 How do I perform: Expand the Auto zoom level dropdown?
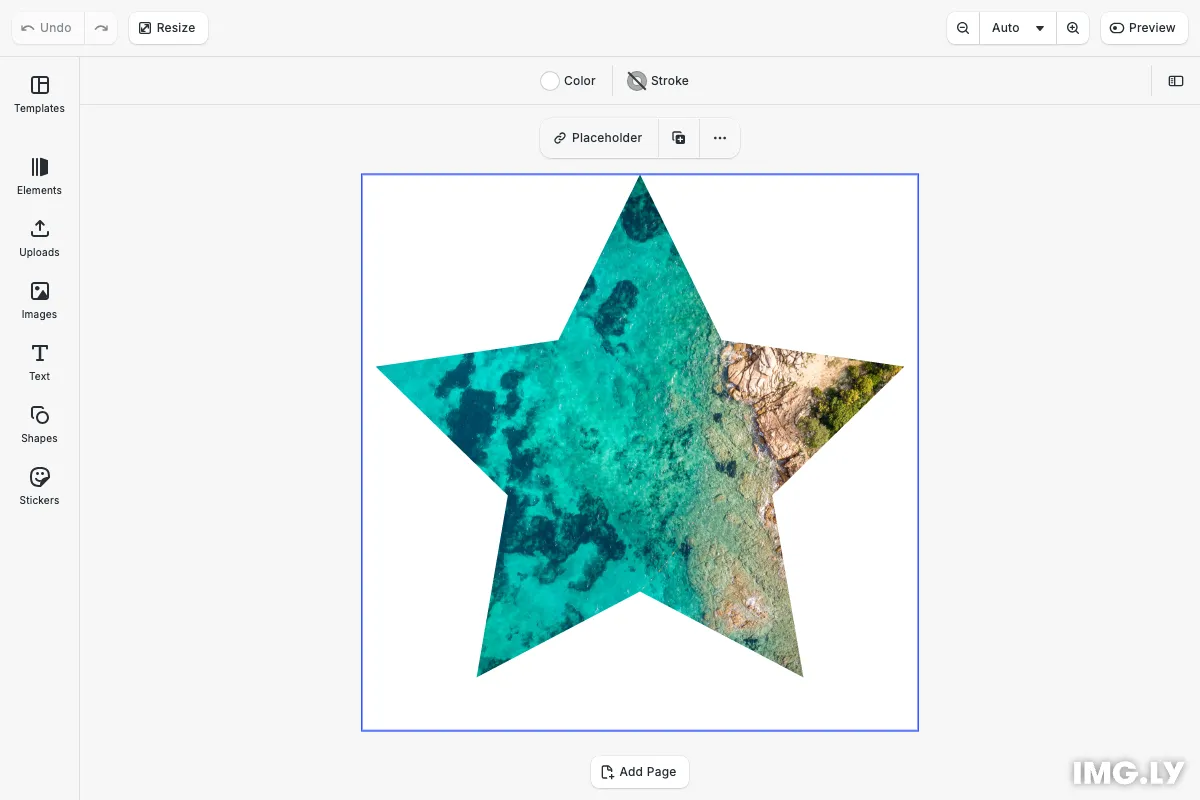[x=1017, y=28]
